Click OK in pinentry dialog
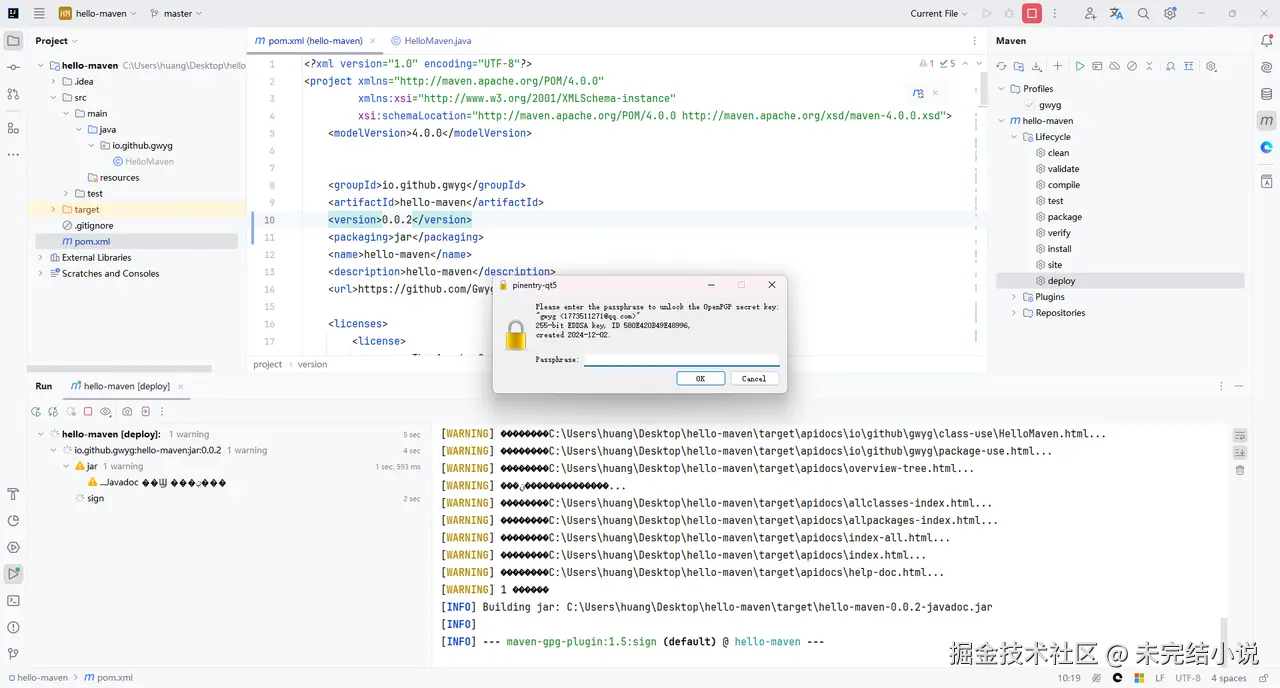Viewport: 1280px width, 688px height. (x=700, y=379)
